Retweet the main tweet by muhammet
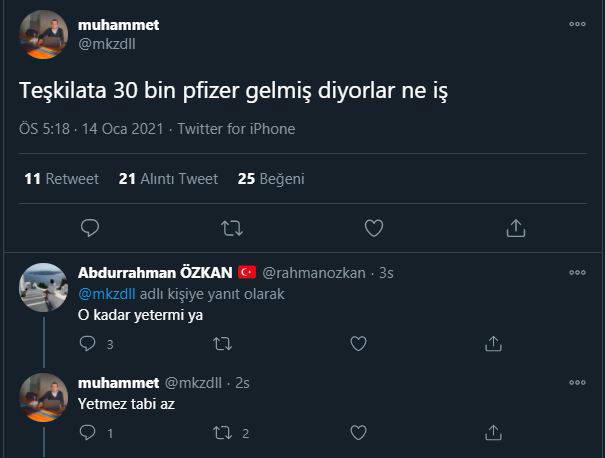The height and width of the screenshot is (458, 605). pos(231,228)
